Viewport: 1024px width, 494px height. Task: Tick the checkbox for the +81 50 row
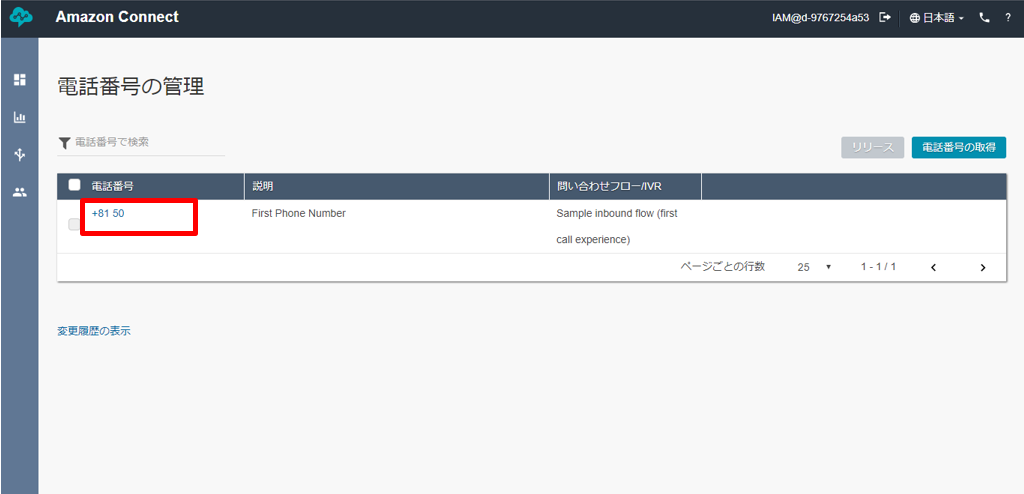74,225
